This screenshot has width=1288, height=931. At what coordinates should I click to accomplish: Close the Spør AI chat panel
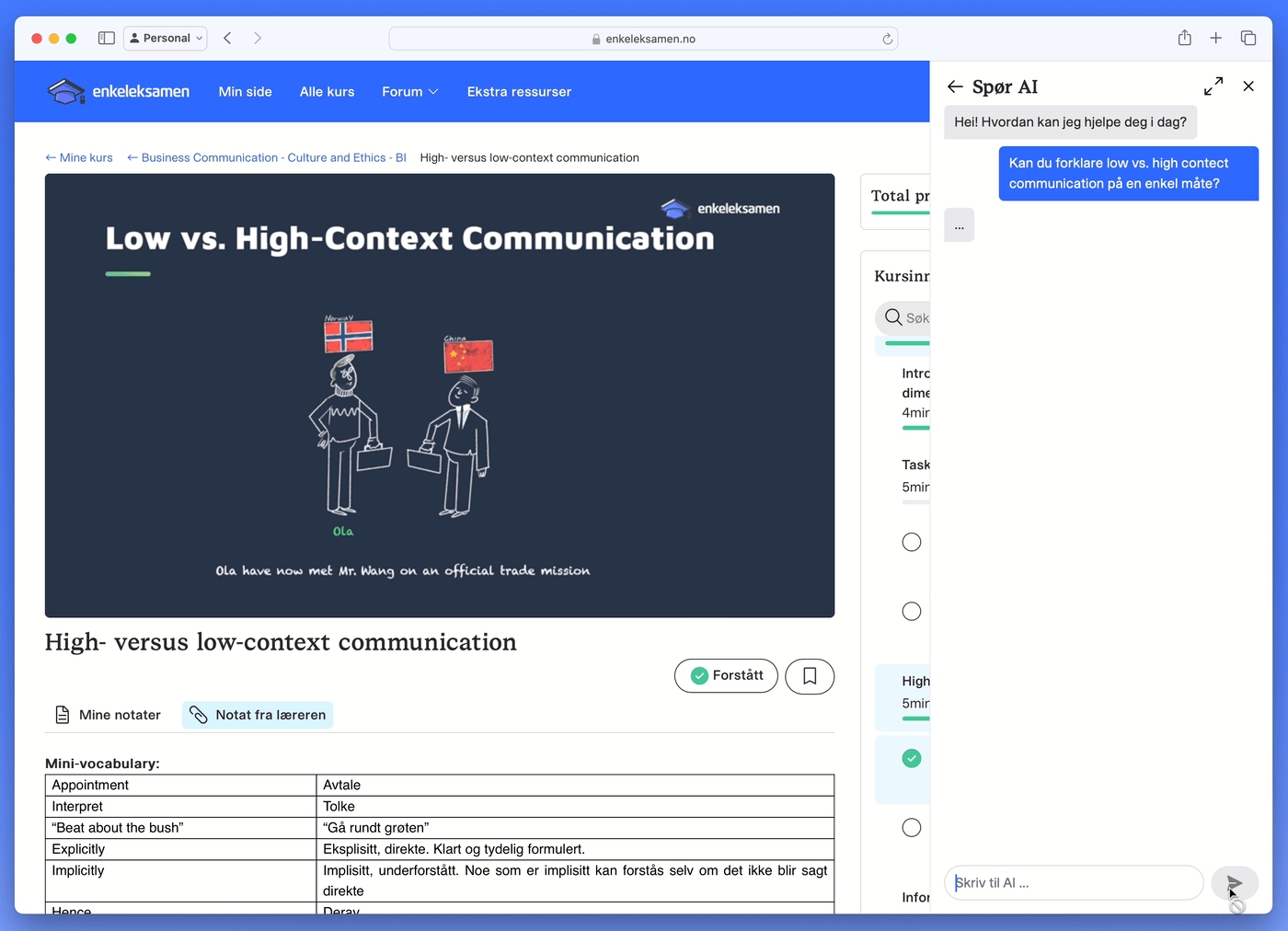click(1248, 86)
